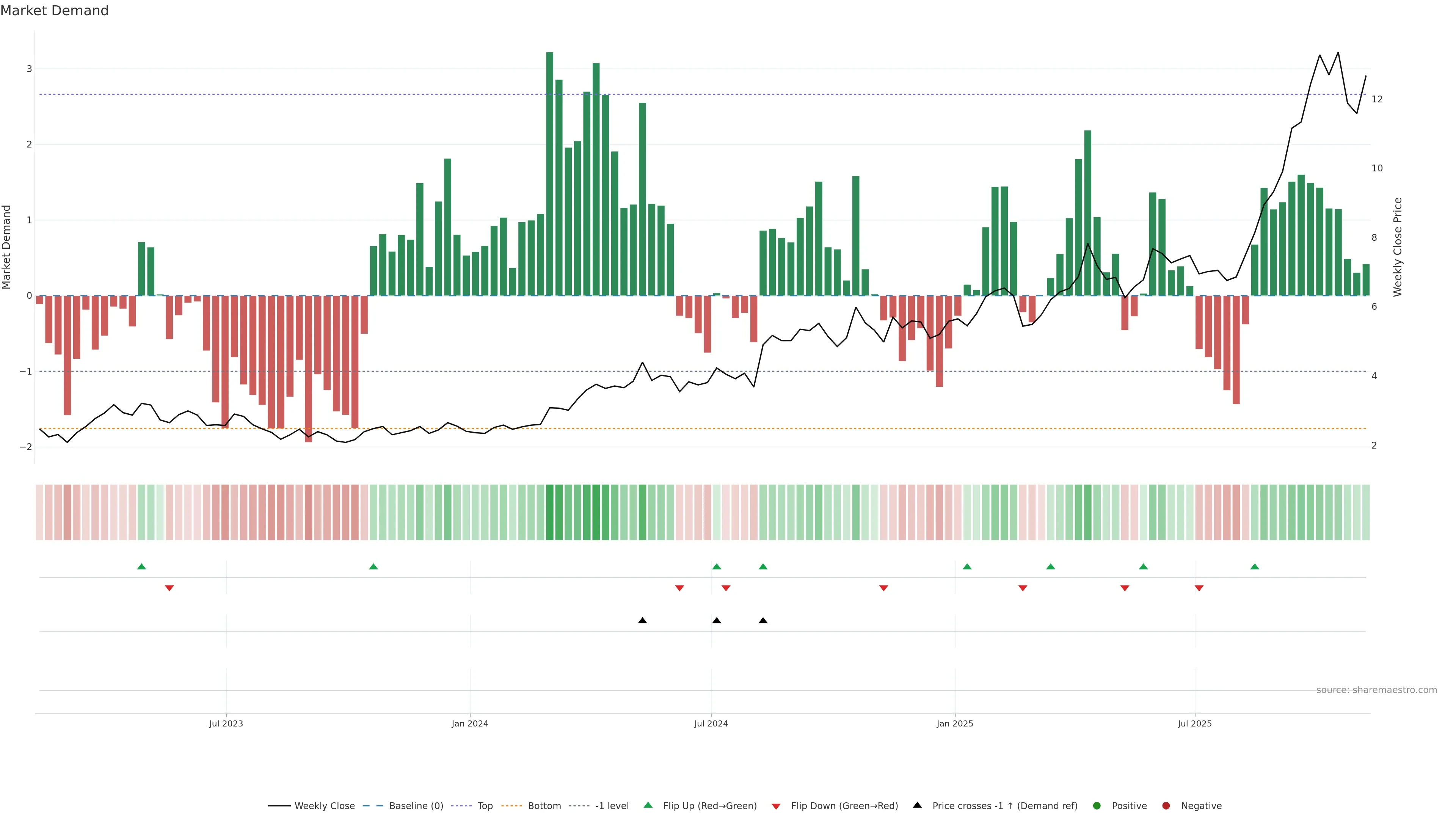
Task: Click the Market Demand chart title
Action: (54, 11)
